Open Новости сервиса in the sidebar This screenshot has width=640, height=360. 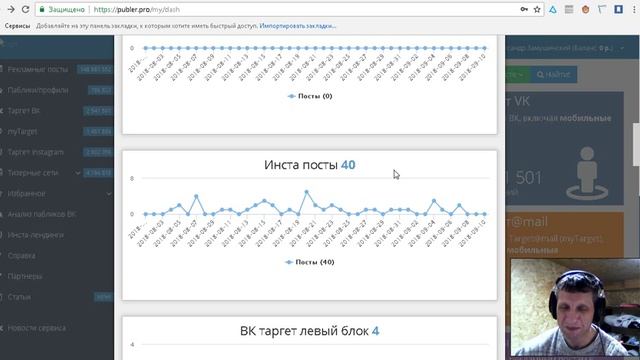coord(36,328)
